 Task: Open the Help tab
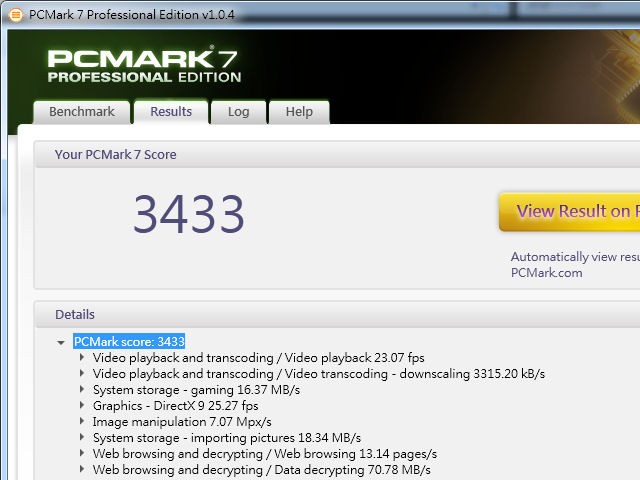click(x=299, y=111)
